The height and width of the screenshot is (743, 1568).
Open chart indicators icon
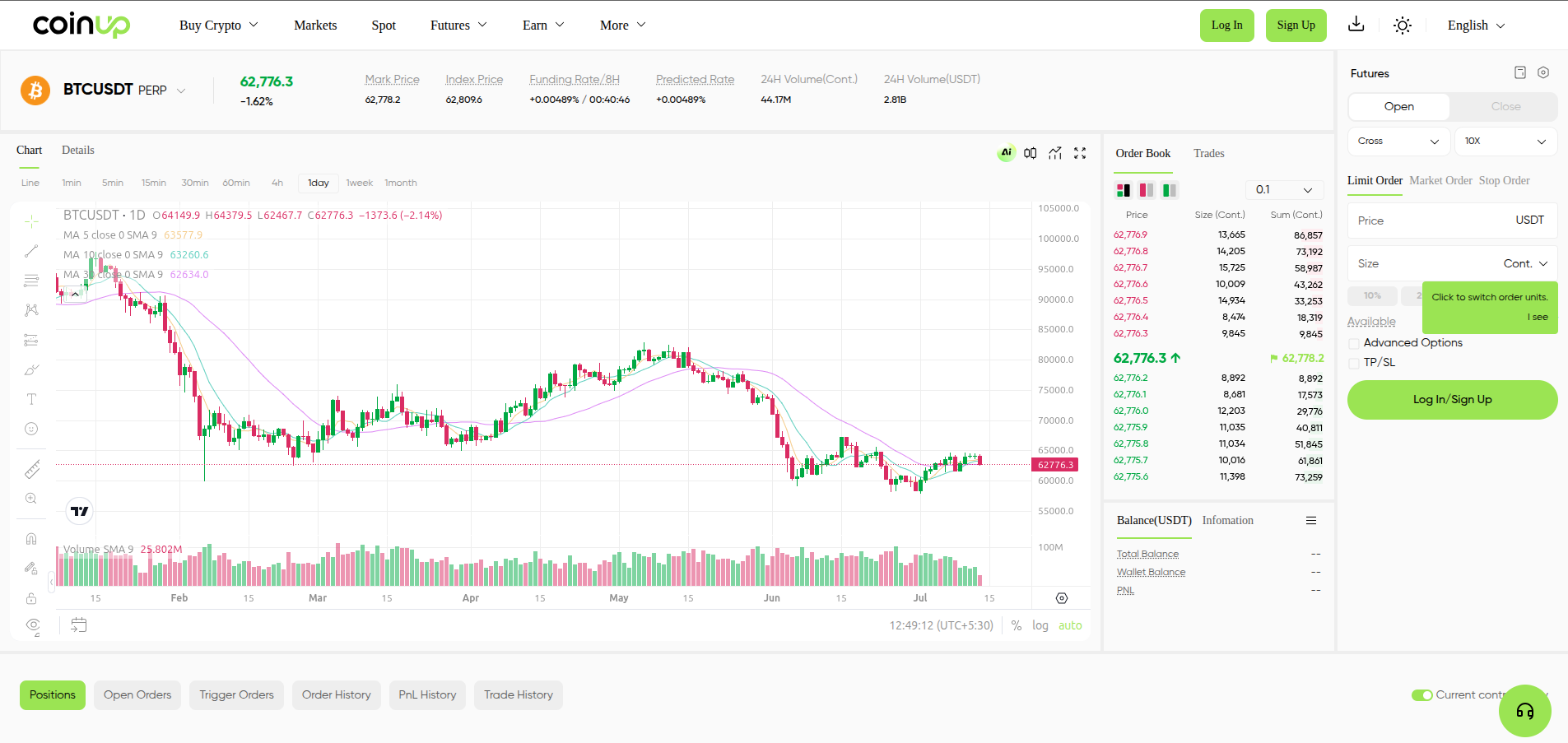[1055, 153]
